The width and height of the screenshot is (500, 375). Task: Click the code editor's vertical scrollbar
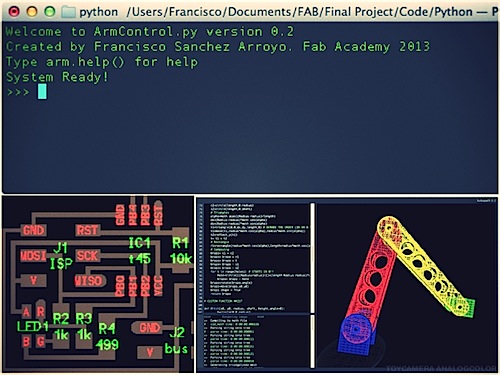pyautogui.click(x=313, y=257)
